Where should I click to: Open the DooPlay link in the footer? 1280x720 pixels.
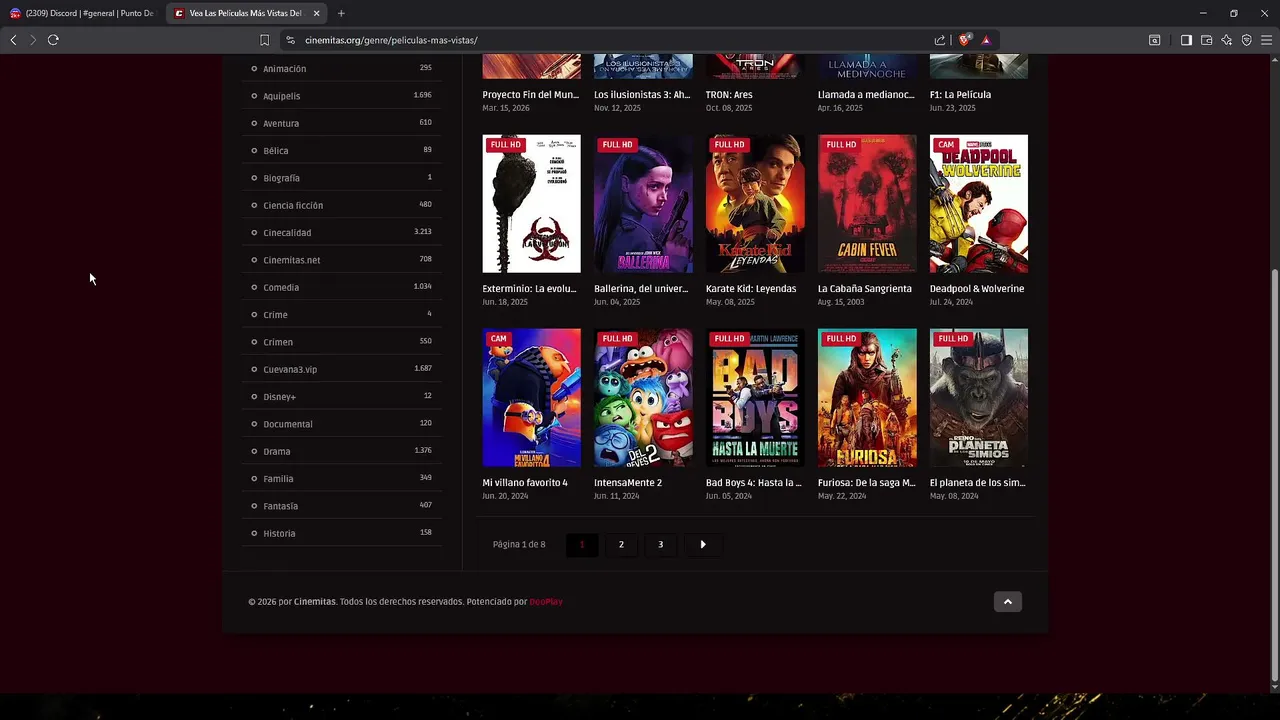pyautogui.click(x=546, y=602)
